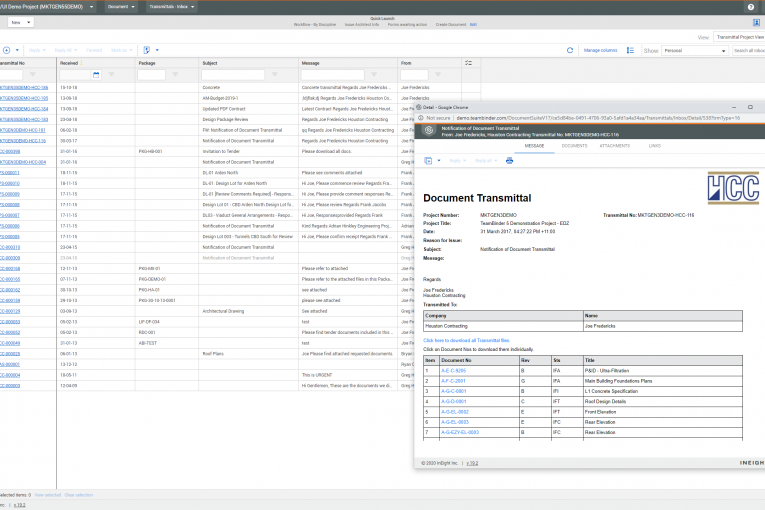This screenshot has height=510, width=765.
Task: Click the Manage columns link
Action: 600,49
